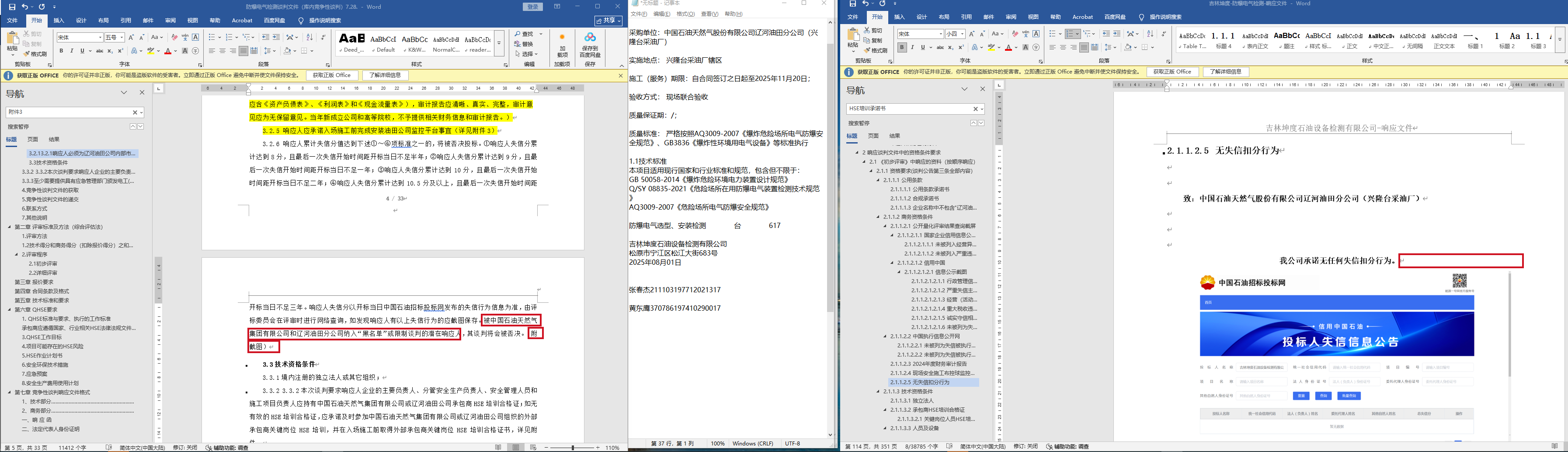Open phonetic guide in 谈判文件 ribbon

coord(185,37)
